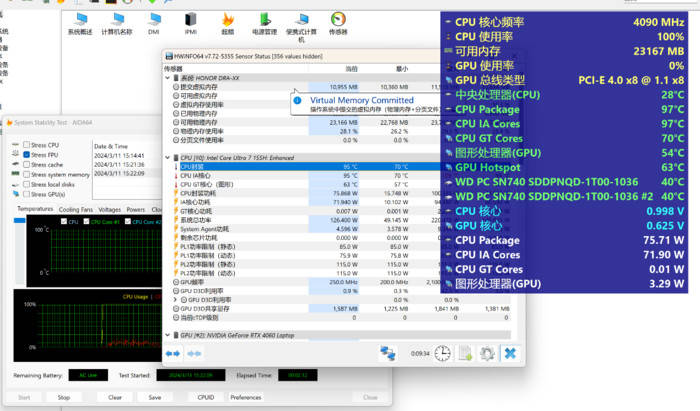Viewport: 700px width, 411px height.
Task: Open stability test Preferences
Action: click(246, 397)
